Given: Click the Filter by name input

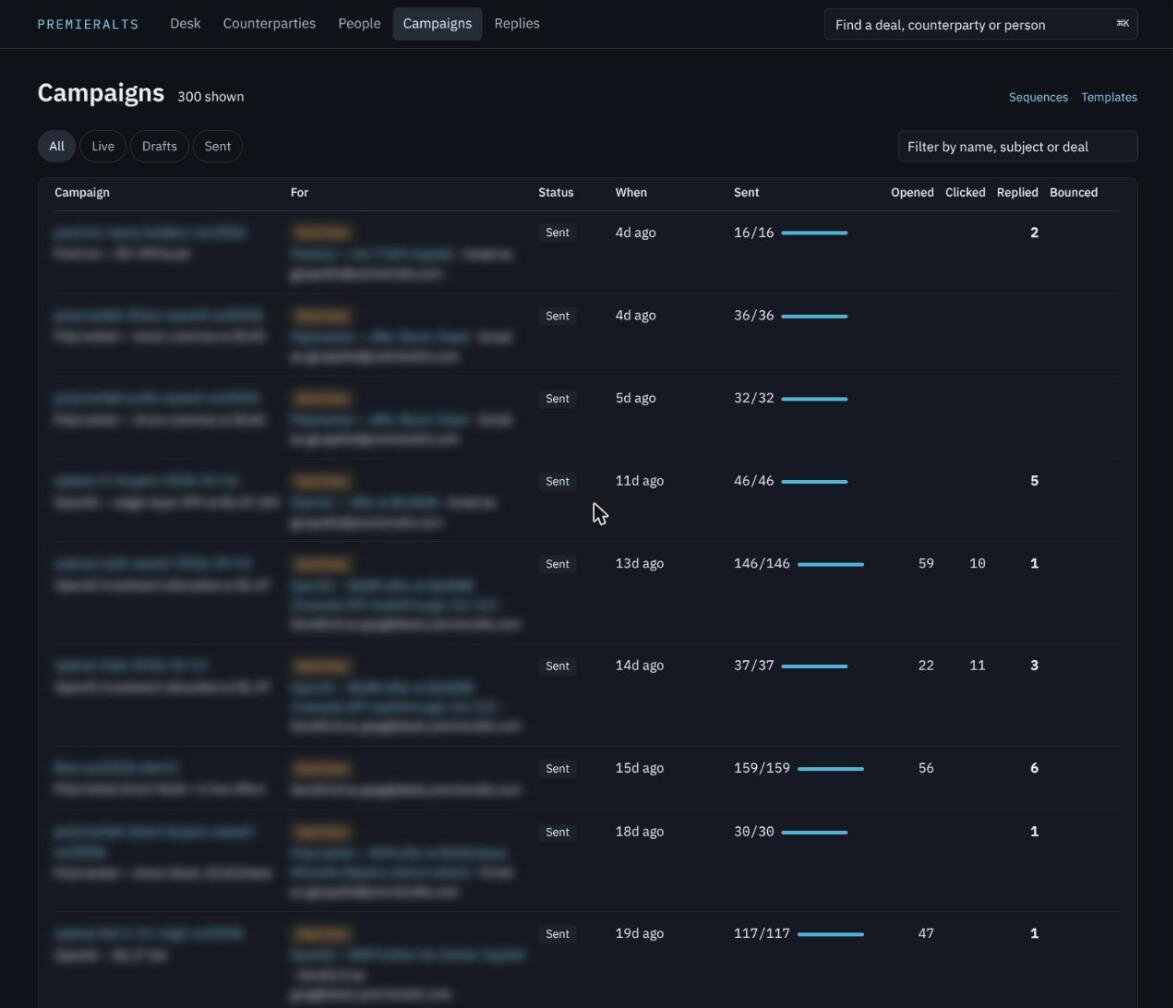Looking at the screenshot, I should point(1017,147).
